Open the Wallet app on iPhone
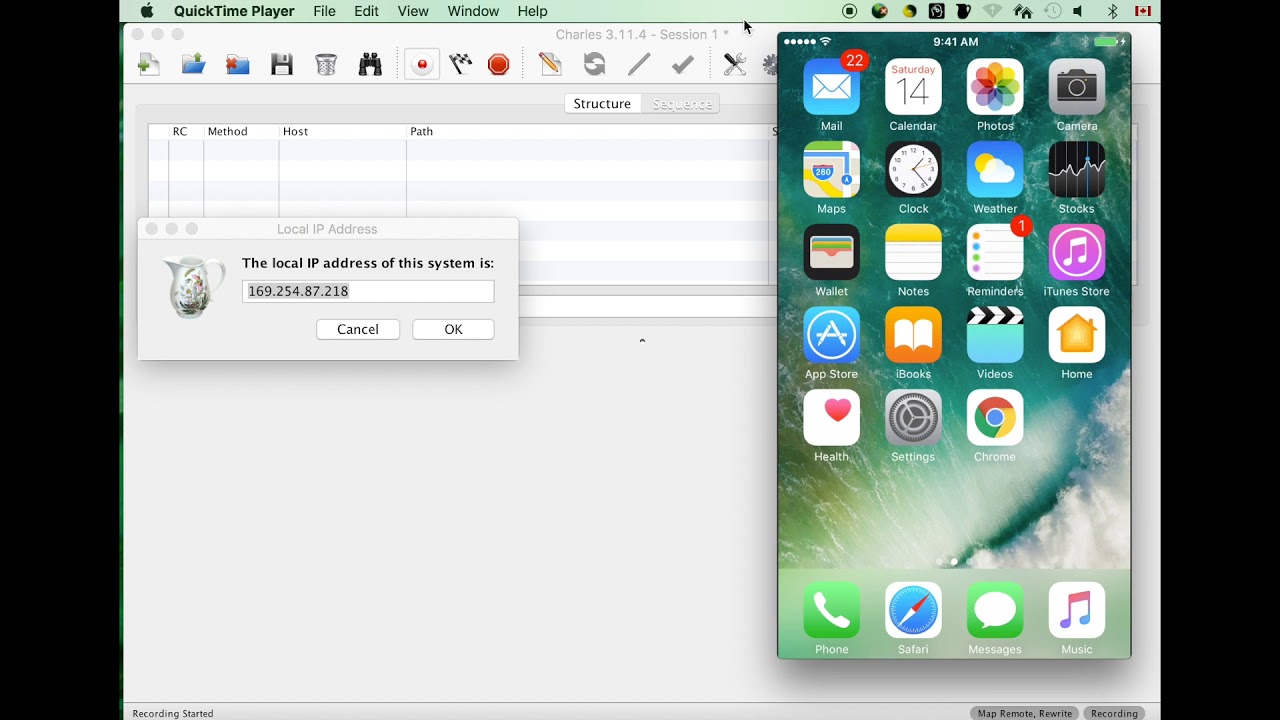Viewport: 1280px width, 720px height. pyautogui.click(x=831, y=252)
